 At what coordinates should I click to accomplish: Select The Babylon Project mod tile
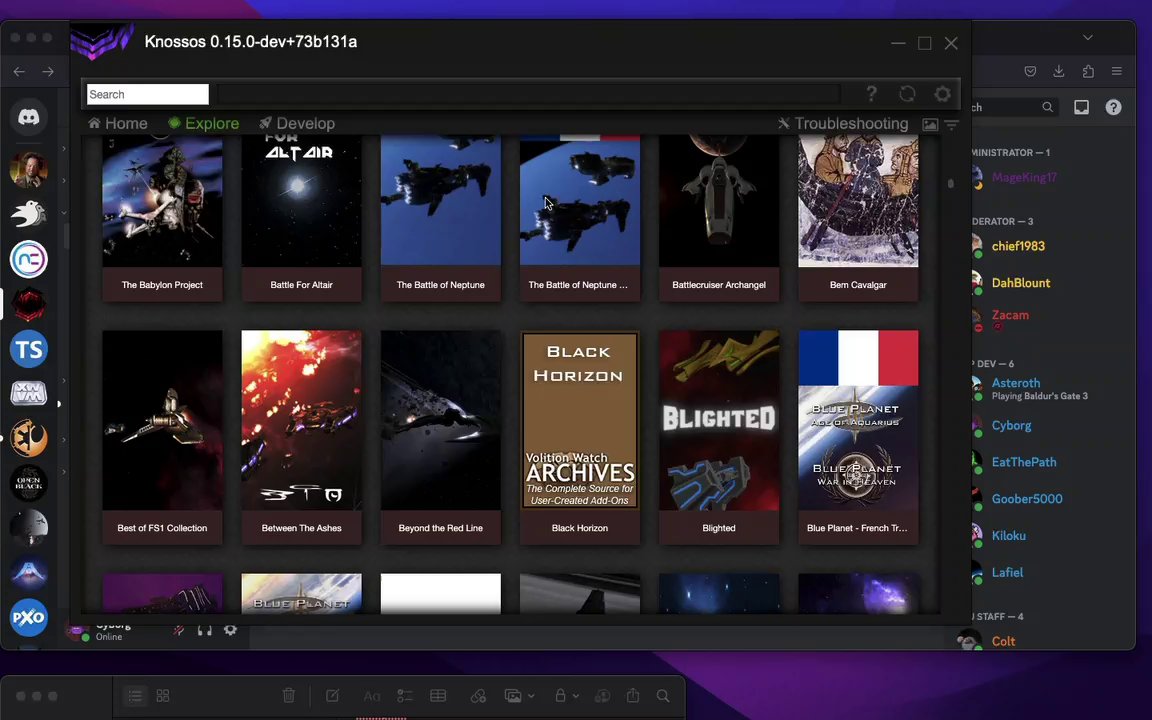click(162, 217)
